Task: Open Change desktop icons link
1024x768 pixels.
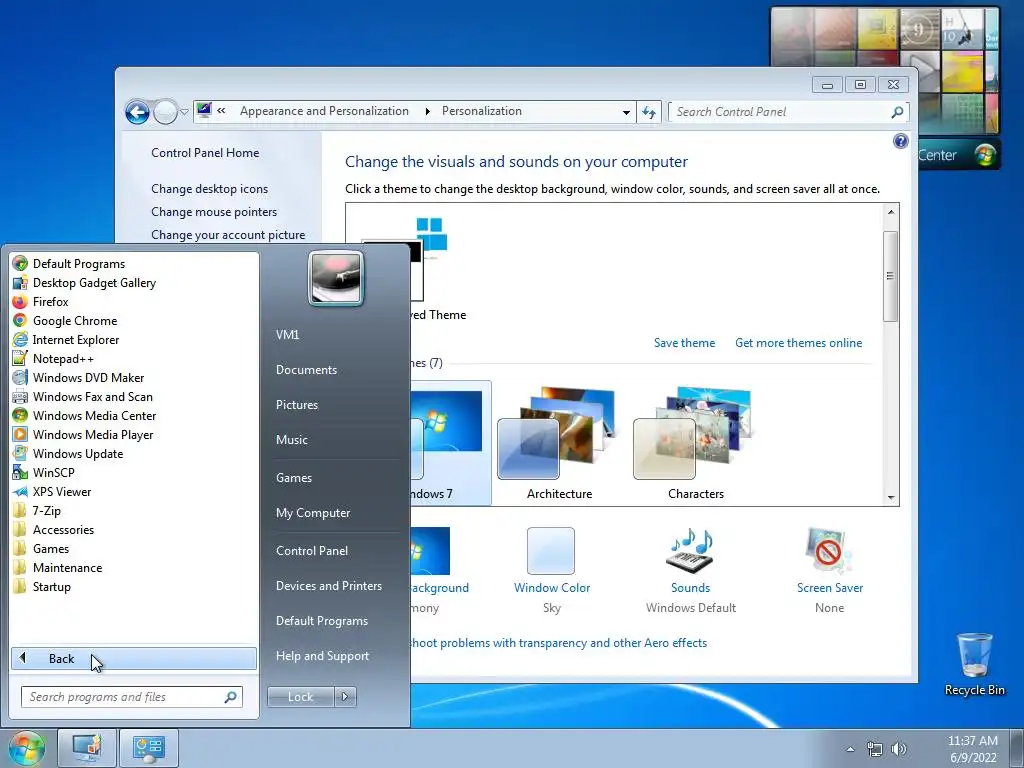Action: click(210, 189)
